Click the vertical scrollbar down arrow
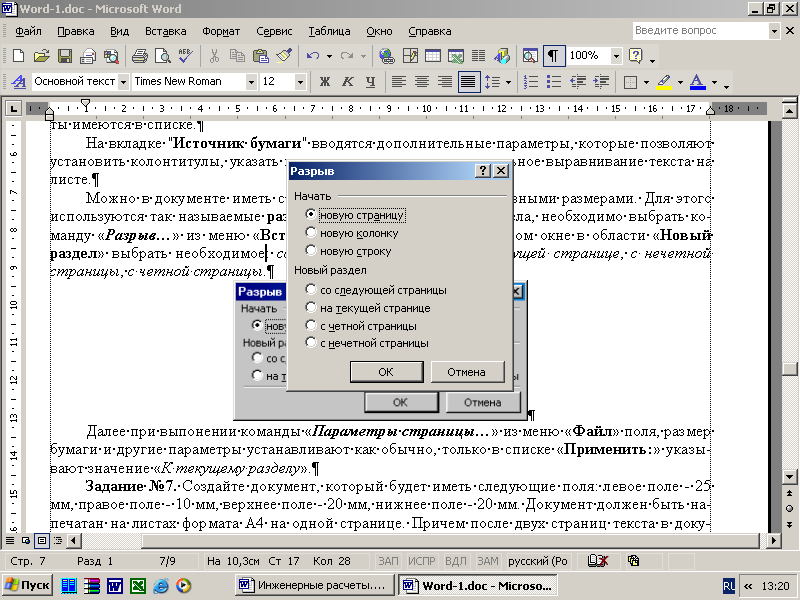The height and width of the screenshot is (600, 800). [789, 477]
